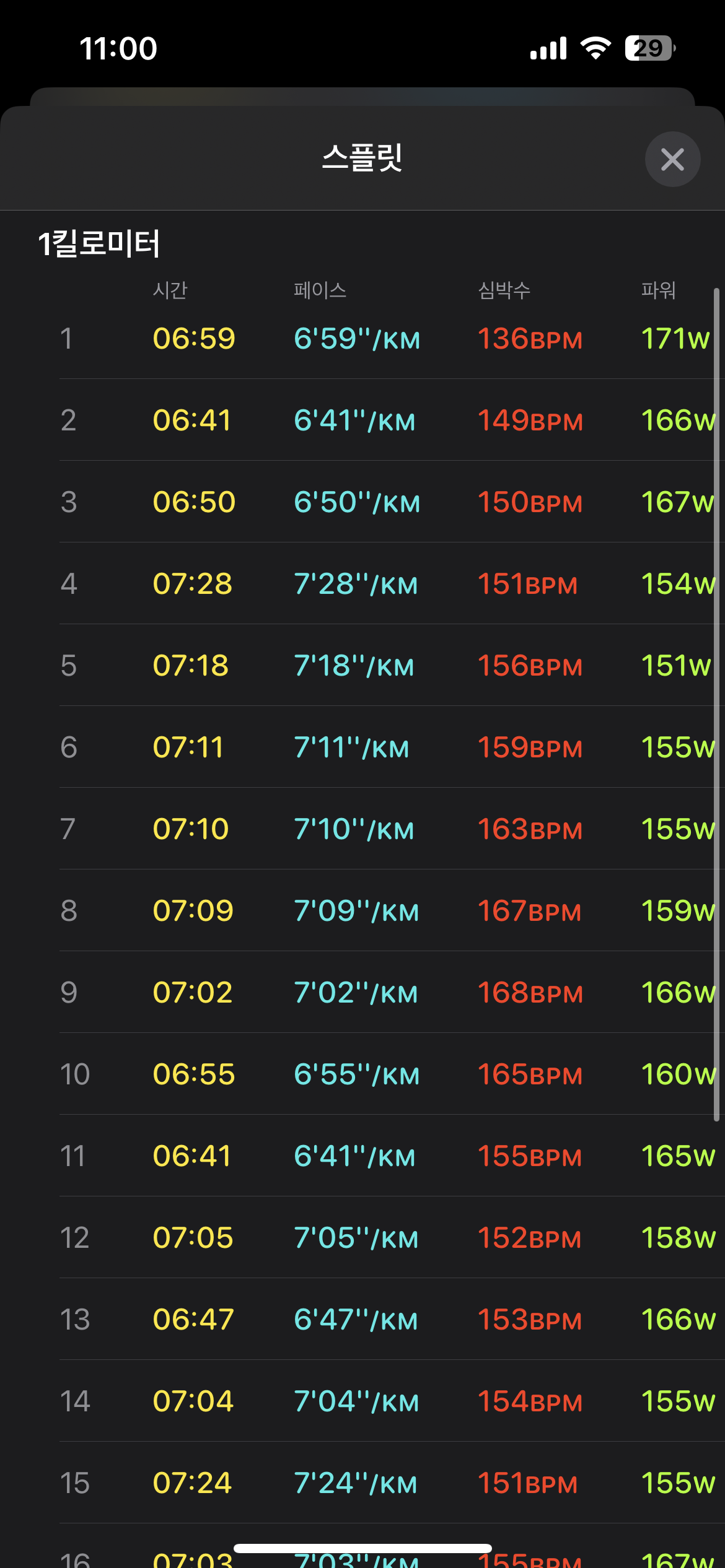
Task: Tap the 파워 column header
Action: click(x=658, y=290)
